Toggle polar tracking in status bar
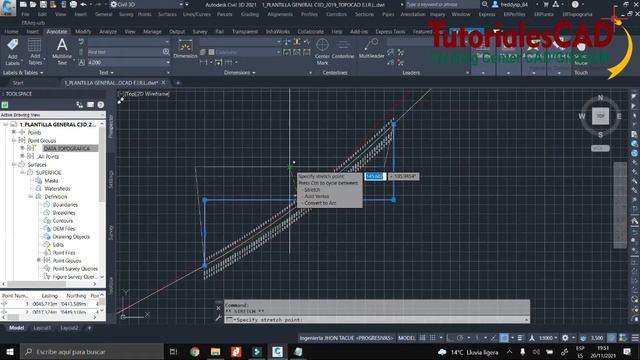The width and height of the screenshot is (640, 360). [460, 338]
